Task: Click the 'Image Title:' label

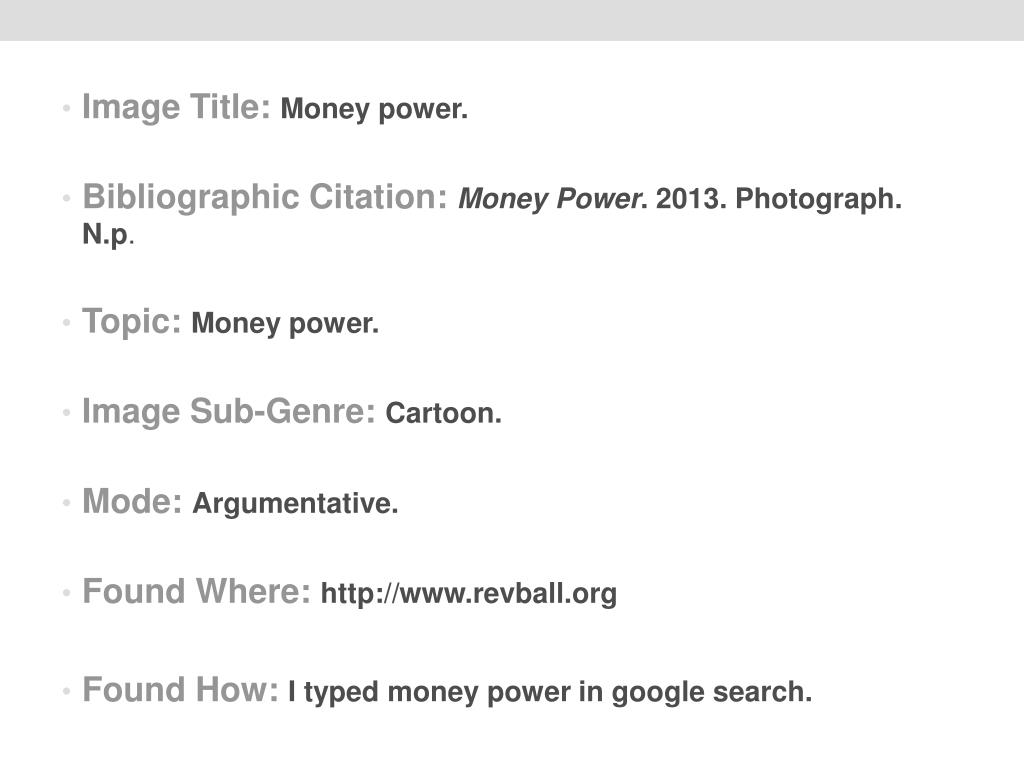Action: (176, 107)
